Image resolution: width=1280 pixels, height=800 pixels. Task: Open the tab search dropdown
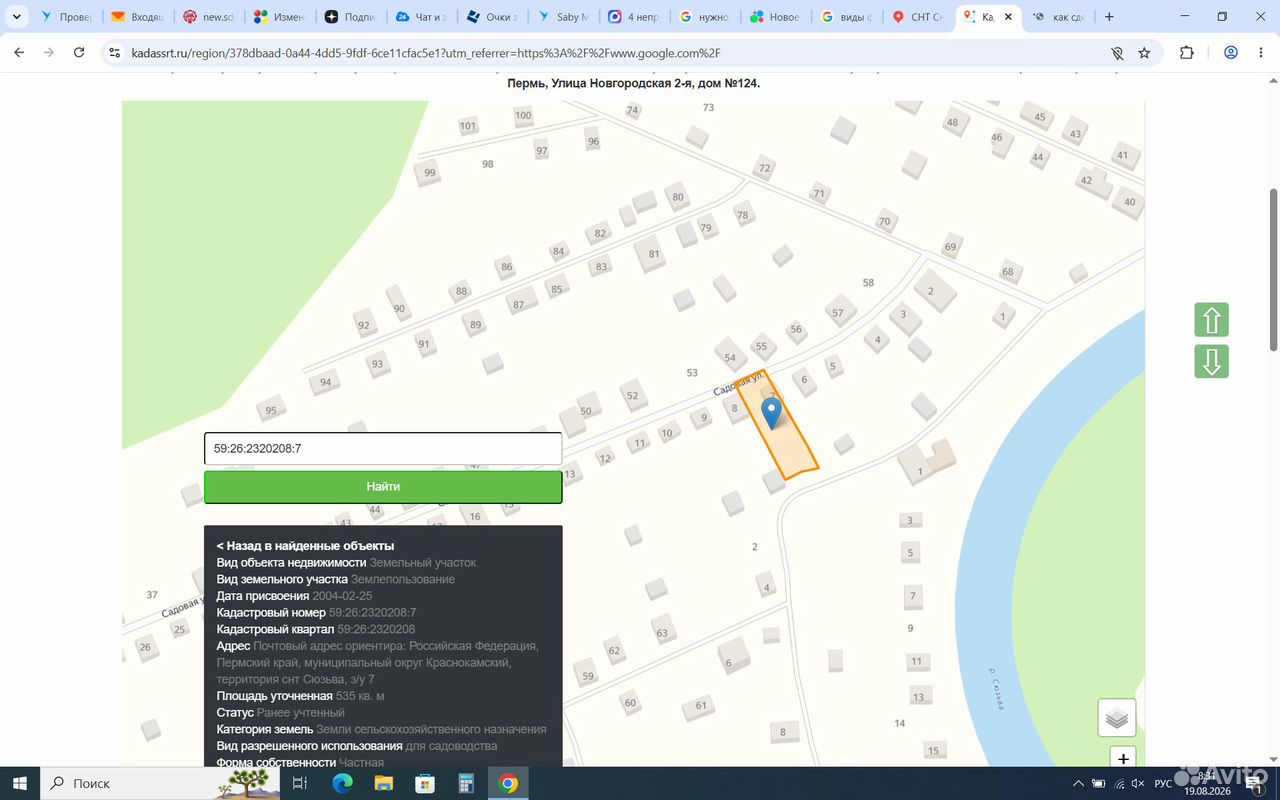click(x=16, y=17)
